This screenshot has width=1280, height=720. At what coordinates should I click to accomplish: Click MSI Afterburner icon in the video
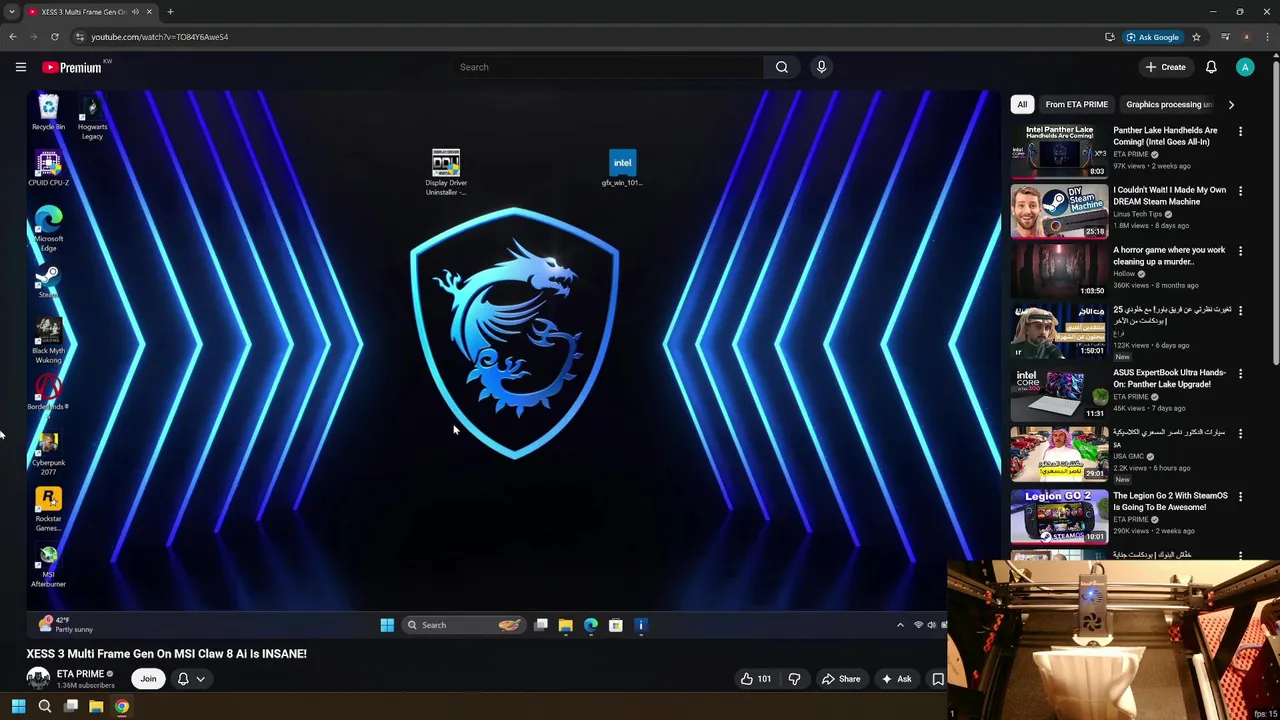coord(48,565)
